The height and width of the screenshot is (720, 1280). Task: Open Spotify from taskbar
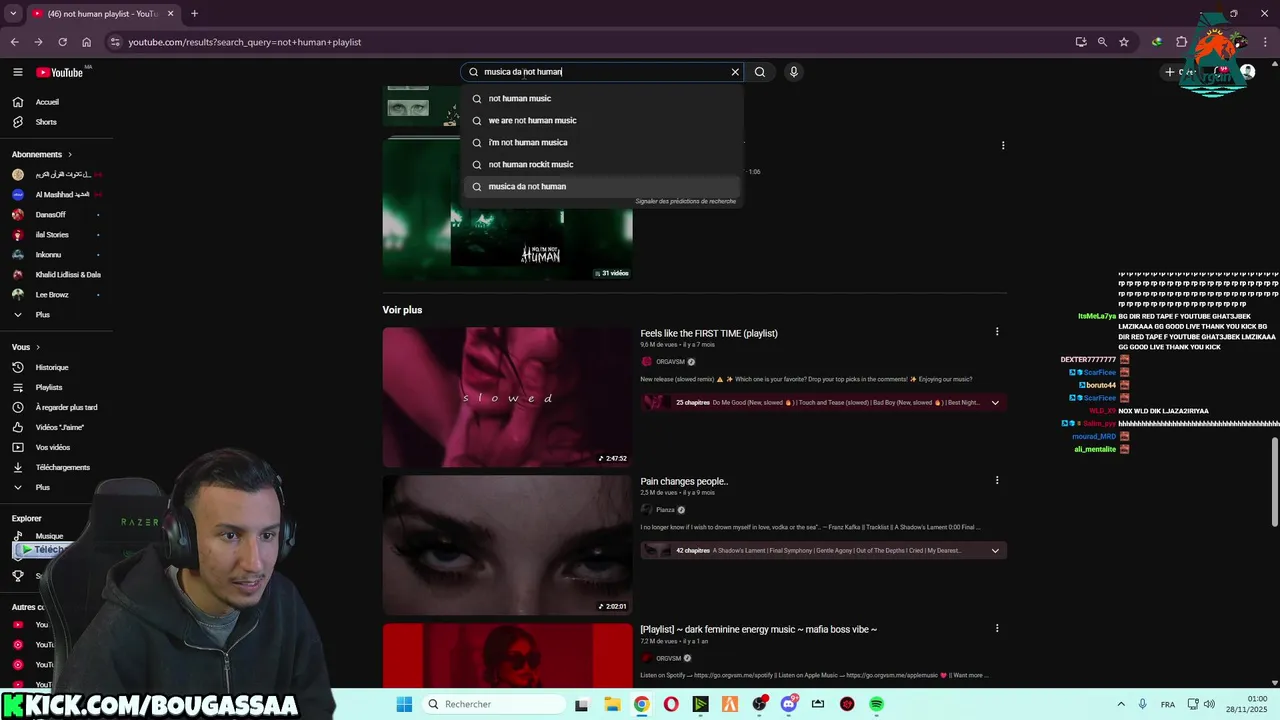pos(877,704)
